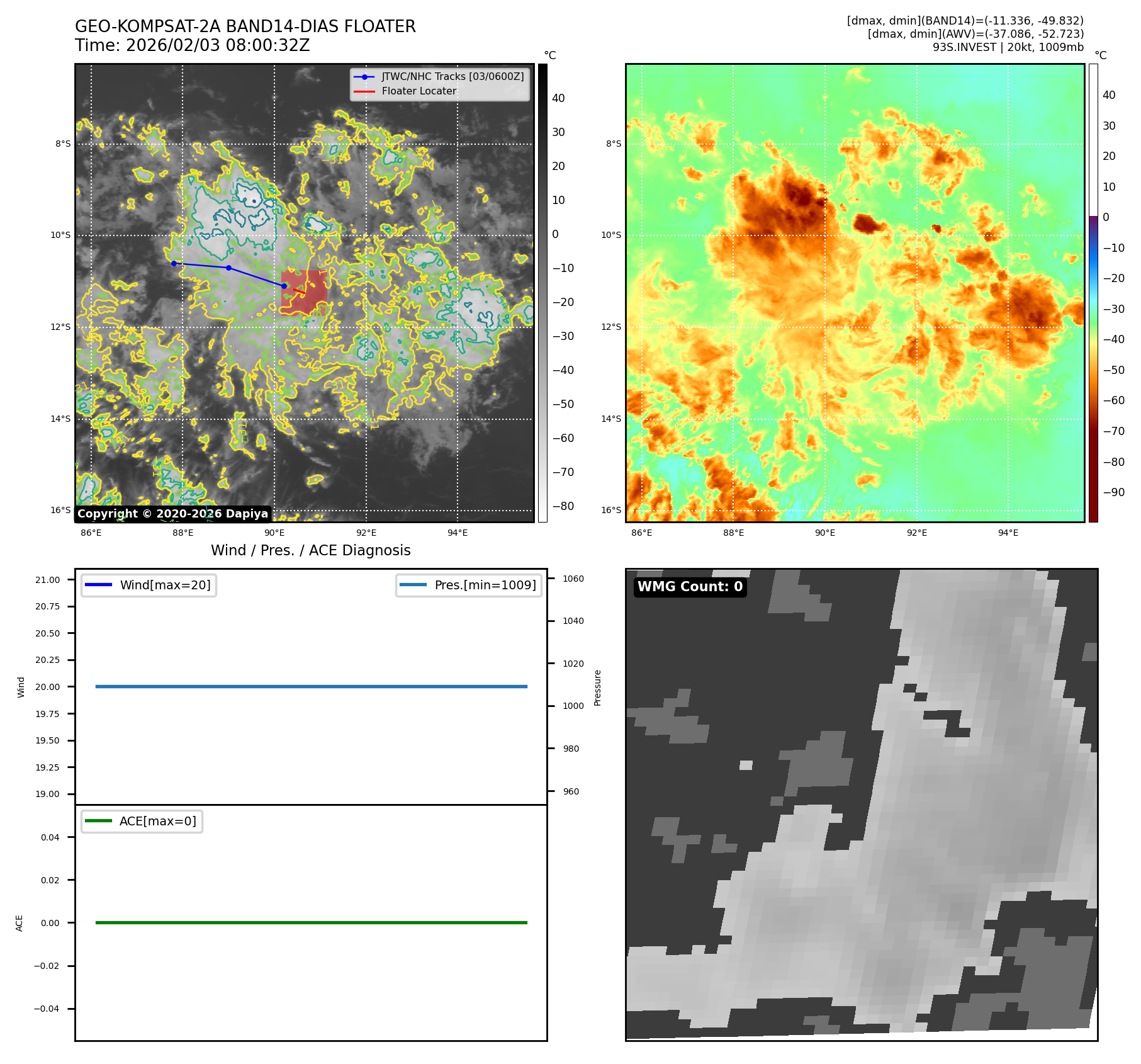Click the 93S.INVEST 20kt 1009mb label
The image size is (1141, 1064).
coord(1008,47)
